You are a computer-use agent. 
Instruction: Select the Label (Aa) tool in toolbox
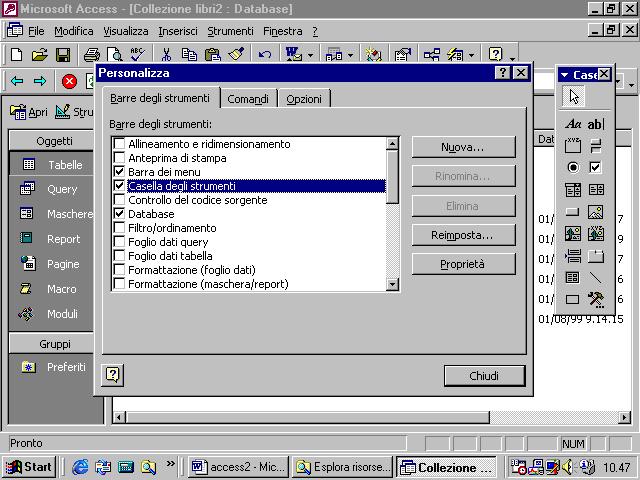[573, 123]
